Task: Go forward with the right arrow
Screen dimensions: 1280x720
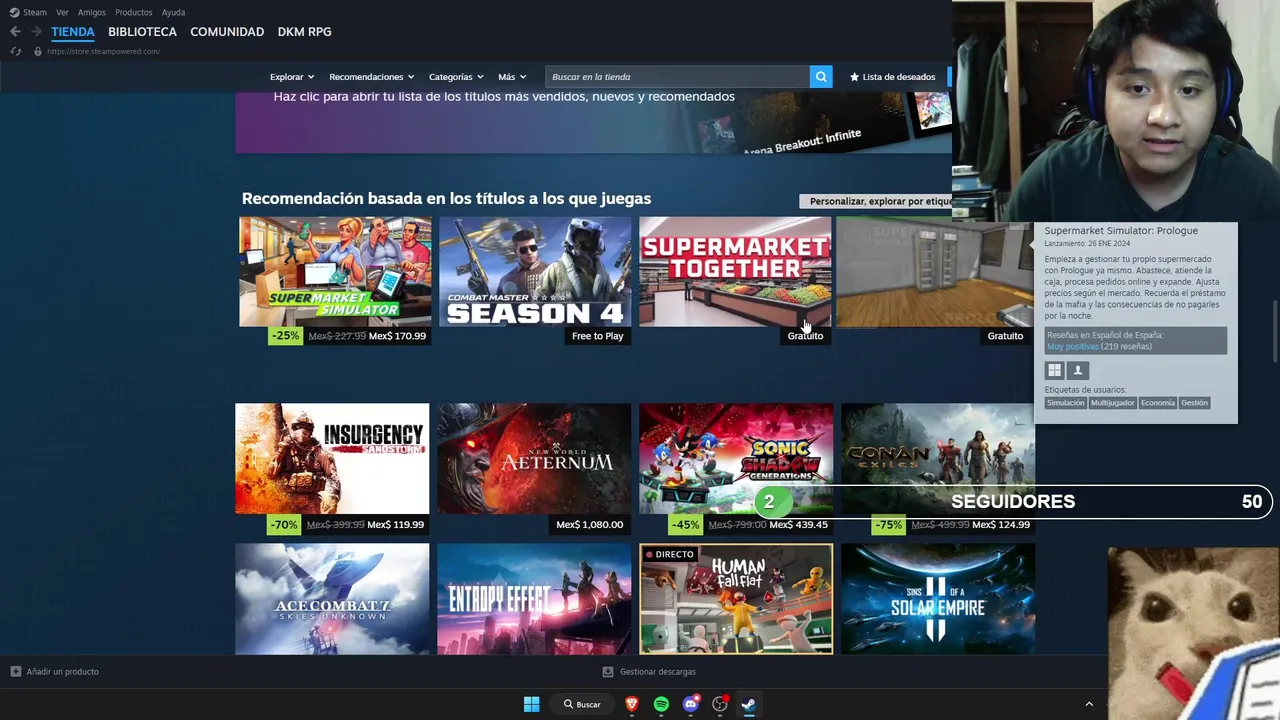Action: point(36,32)
